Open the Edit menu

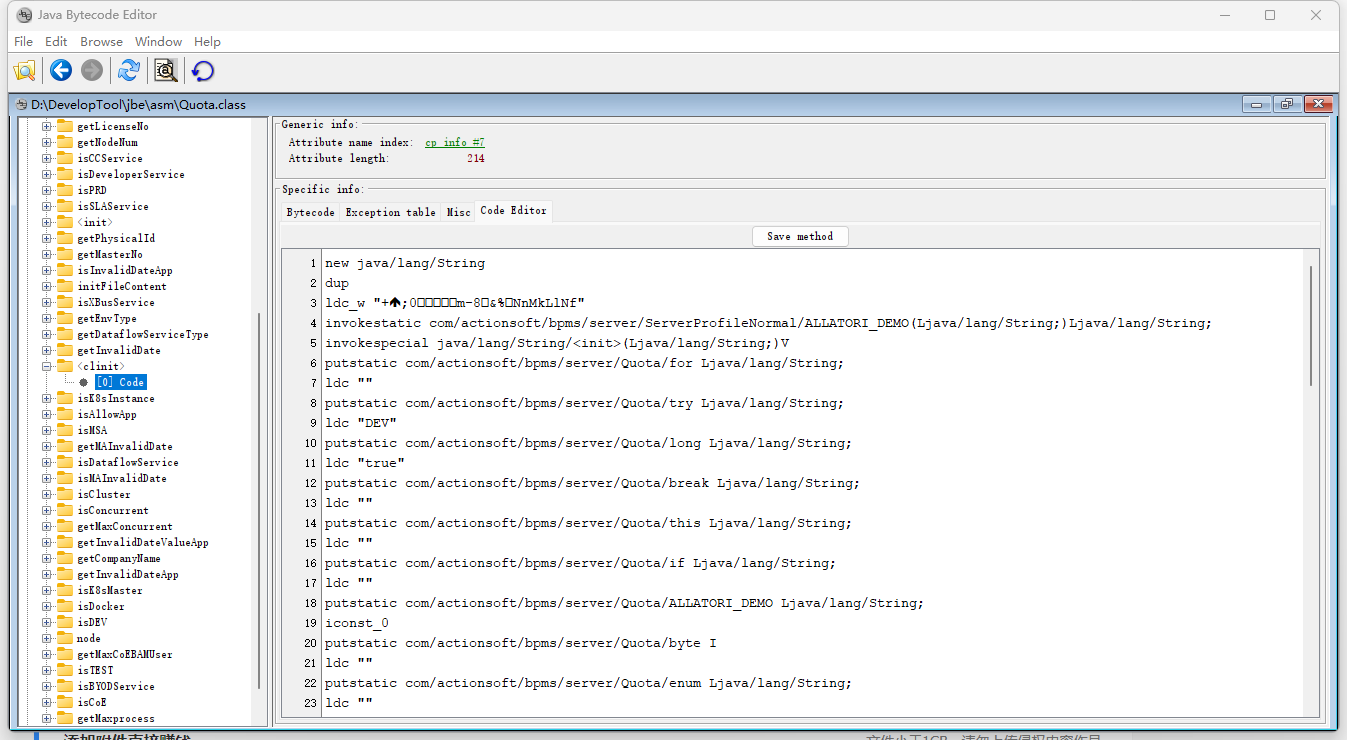point(56,42)
